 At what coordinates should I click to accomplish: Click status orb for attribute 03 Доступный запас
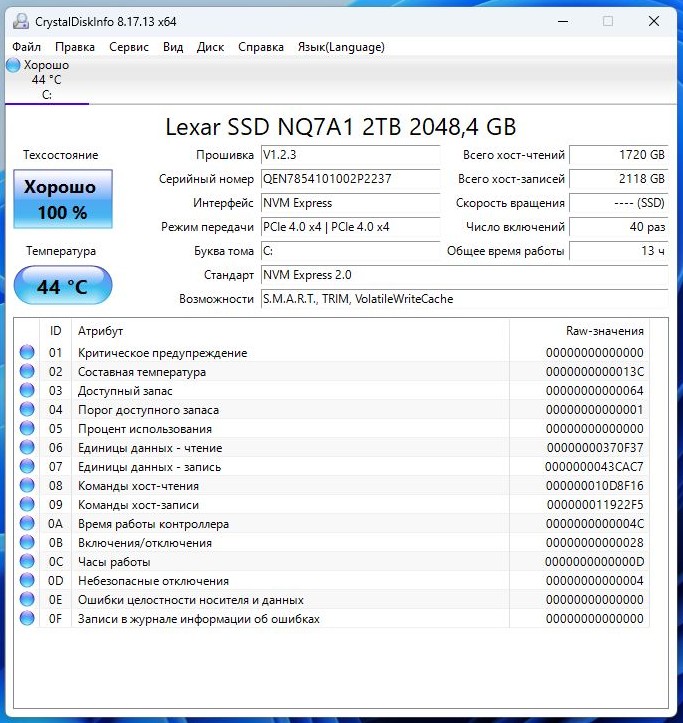pyautogui.click(x=27, y=391)
